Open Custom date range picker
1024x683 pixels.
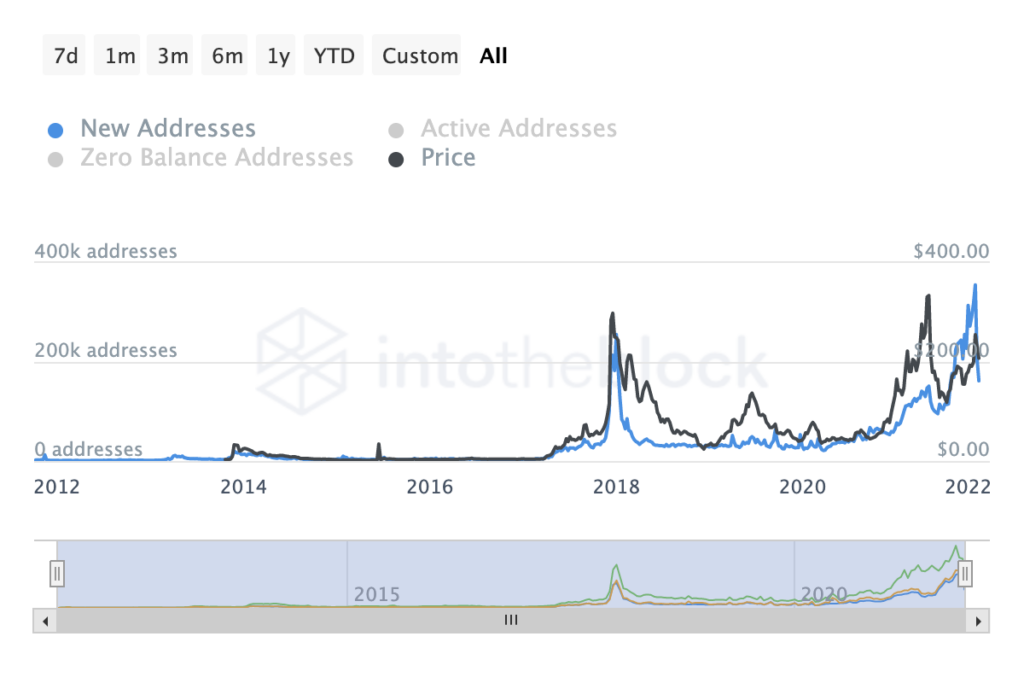[417, 56]
